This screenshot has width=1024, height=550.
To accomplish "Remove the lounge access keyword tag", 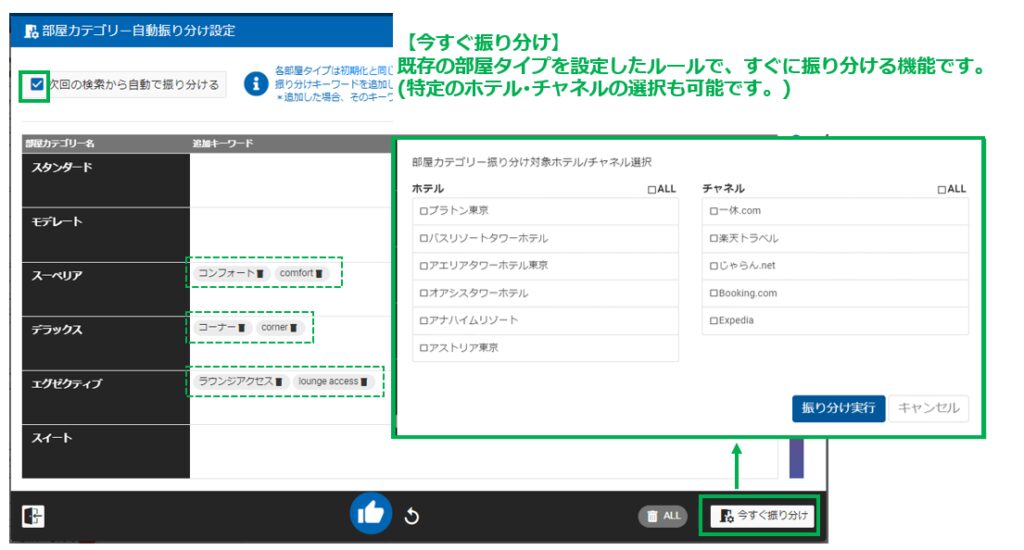I will [365, 382].
